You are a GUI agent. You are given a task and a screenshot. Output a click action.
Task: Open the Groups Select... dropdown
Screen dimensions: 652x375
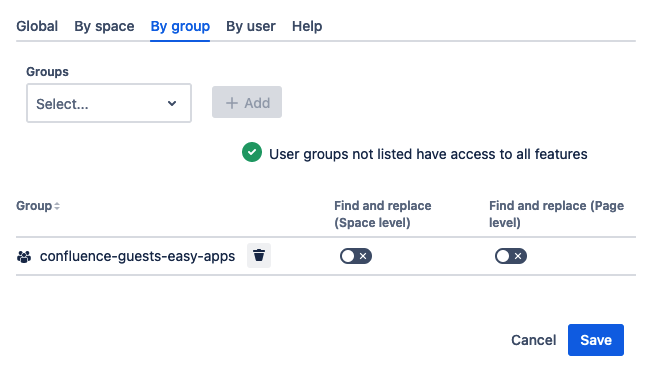109,103
